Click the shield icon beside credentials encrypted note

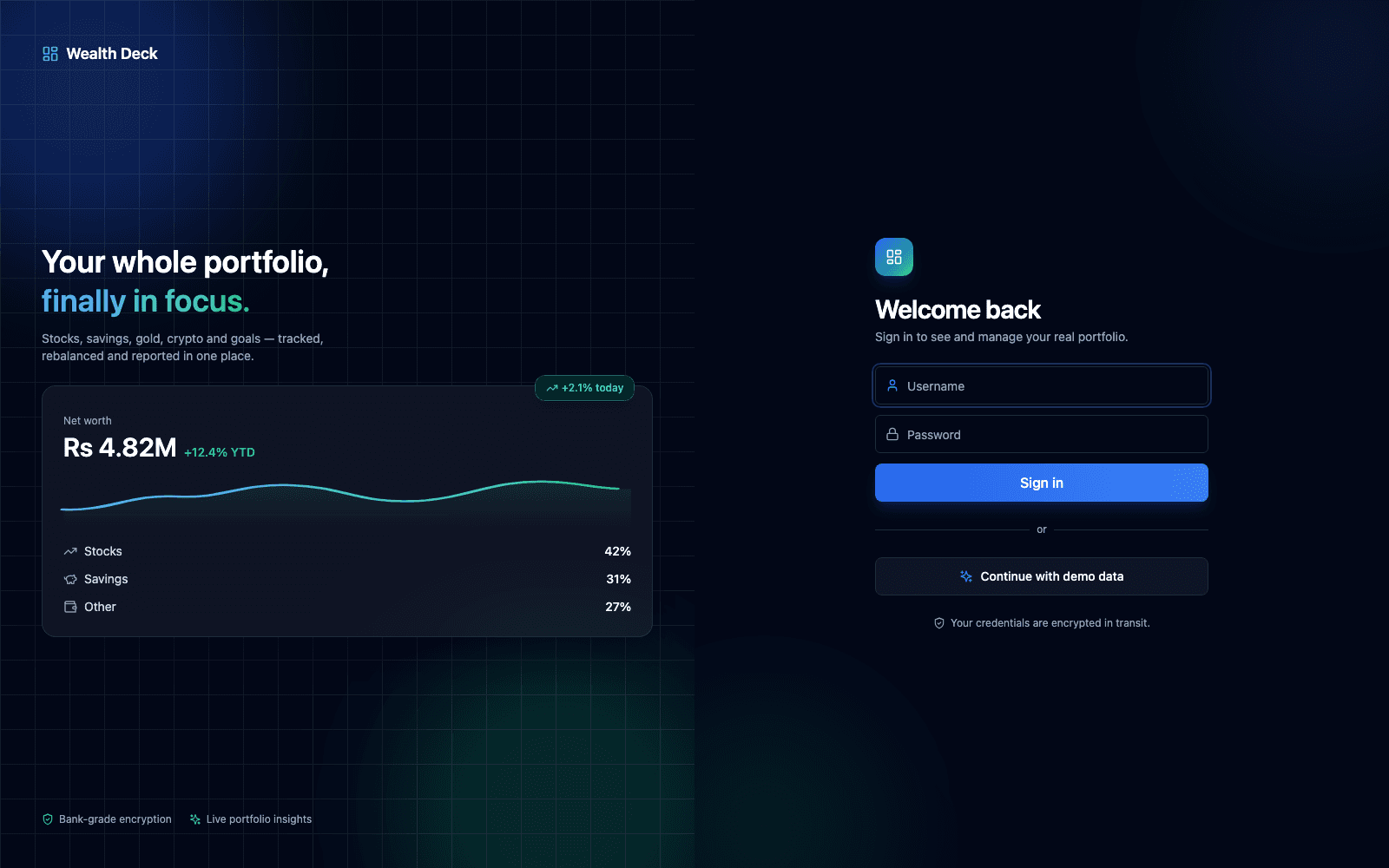point(939,623)
